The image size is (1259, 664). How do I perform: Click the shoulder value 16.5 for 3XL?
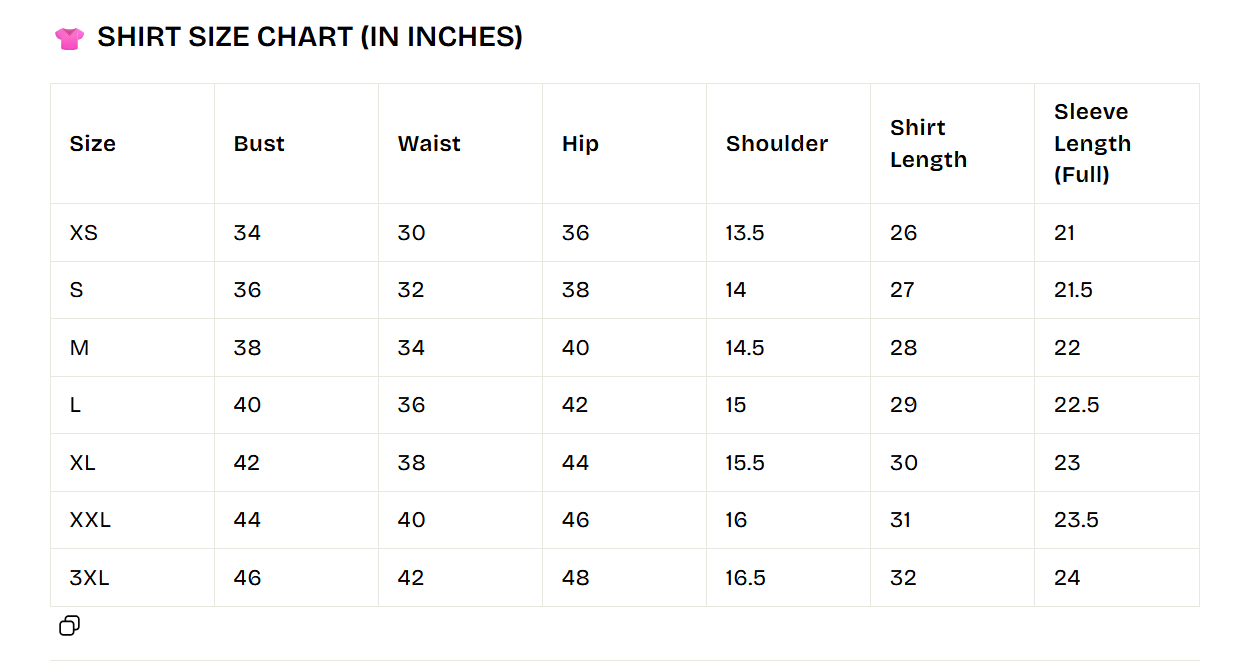(746, 578)
